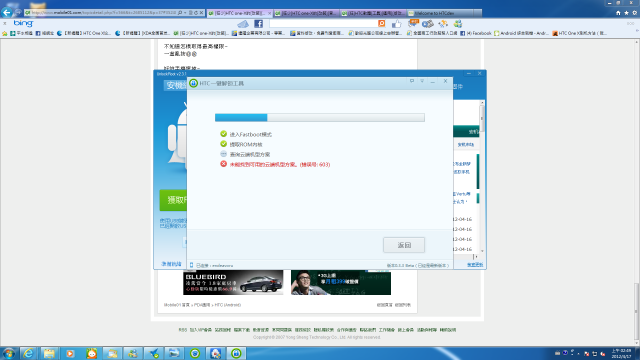Click the green check icon next to ROM step

[223, 144]
